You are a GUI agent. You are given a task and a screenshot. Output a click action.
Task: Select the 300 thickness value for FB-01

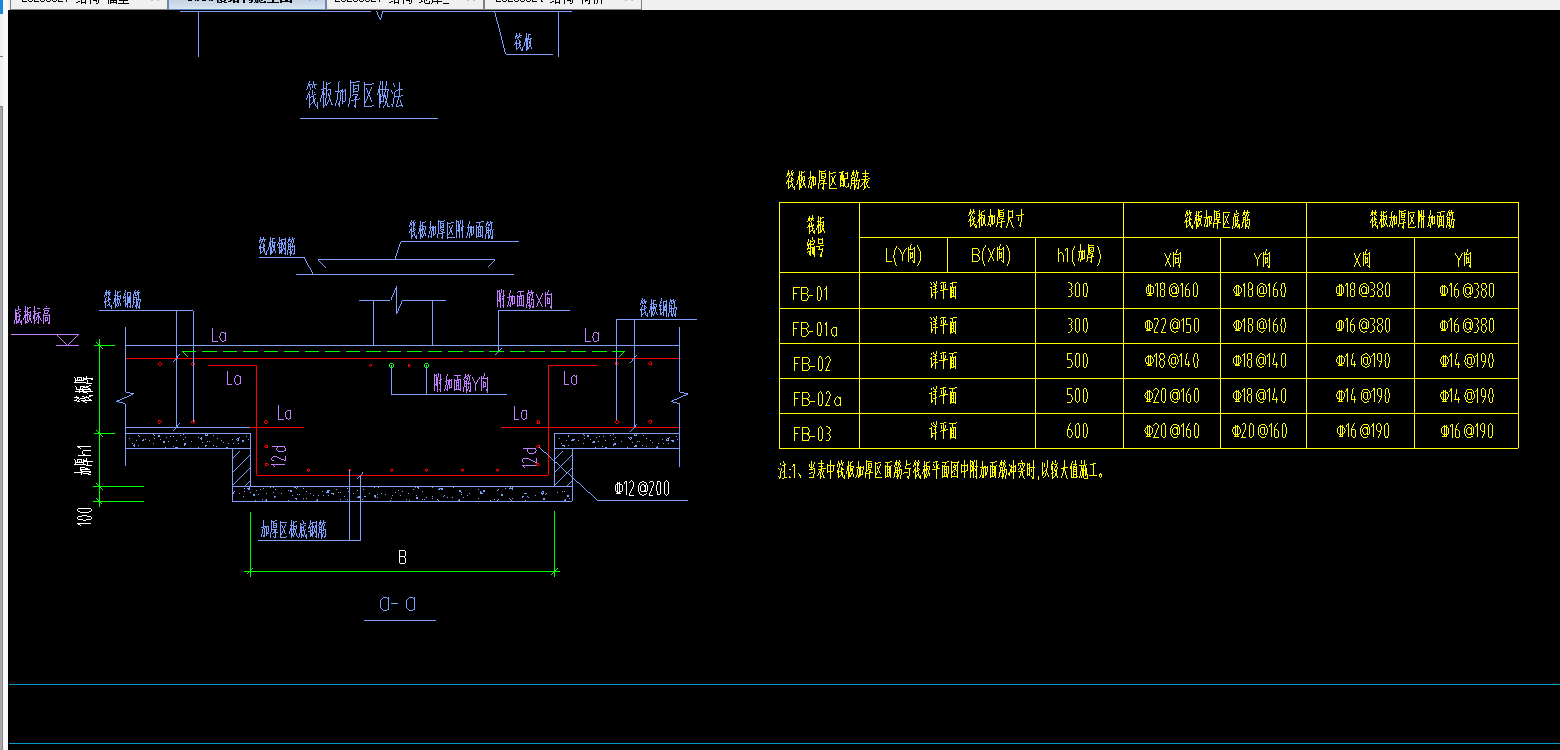(1077, 291)
